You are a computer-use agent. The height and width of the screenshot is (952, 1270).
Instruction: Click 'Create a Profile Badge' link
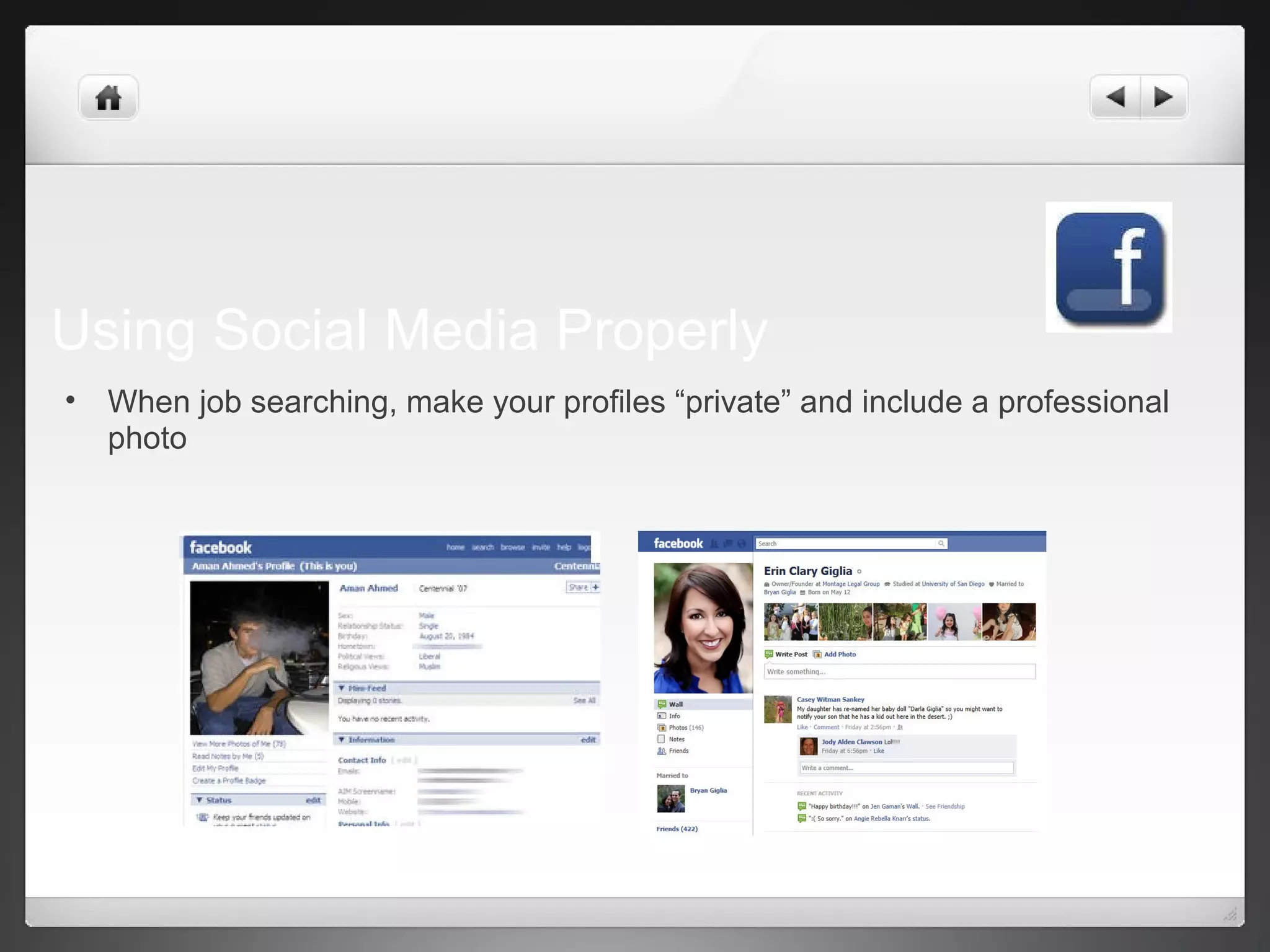coord(229,781)
